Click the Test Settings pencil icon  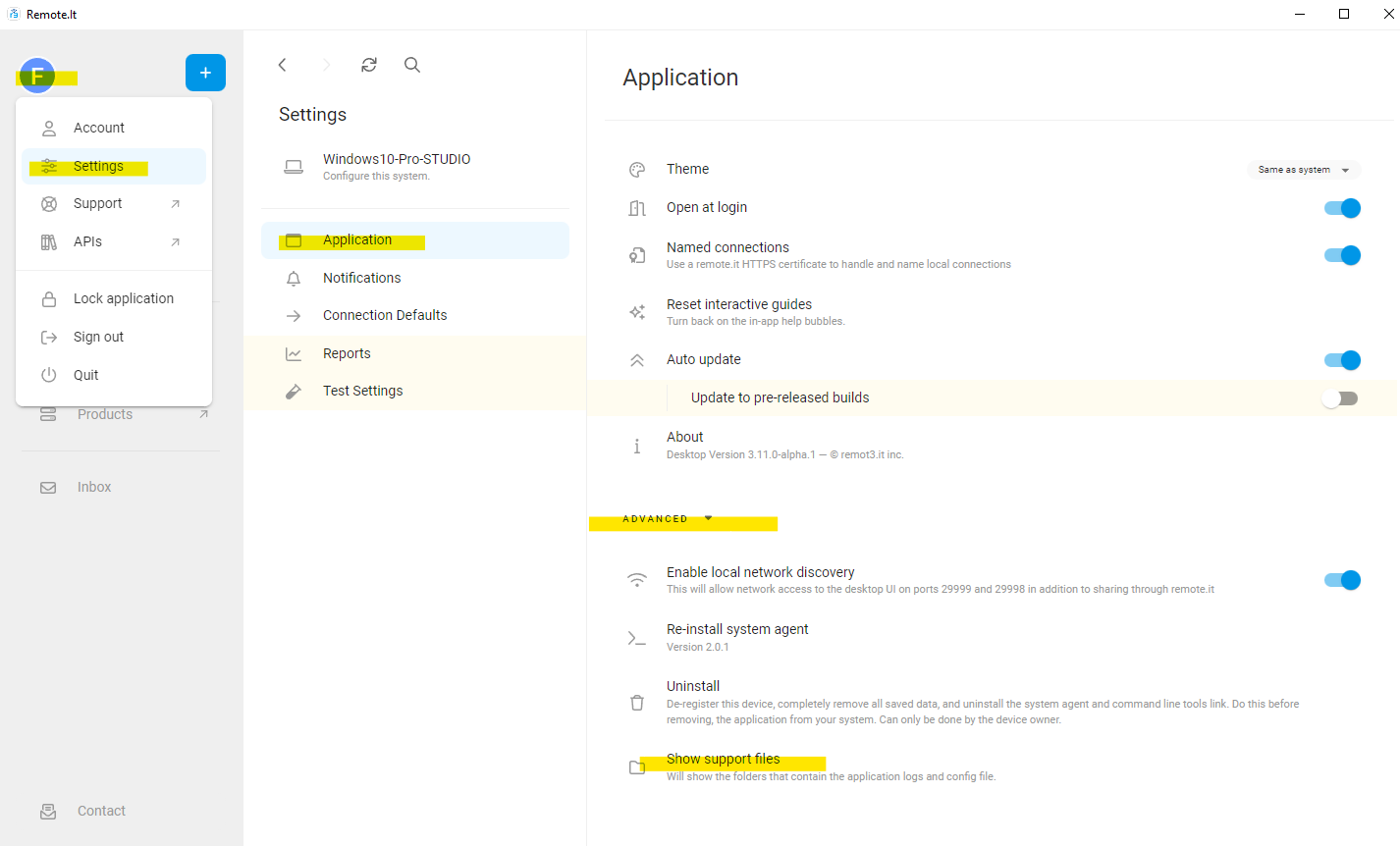[294, 392]
